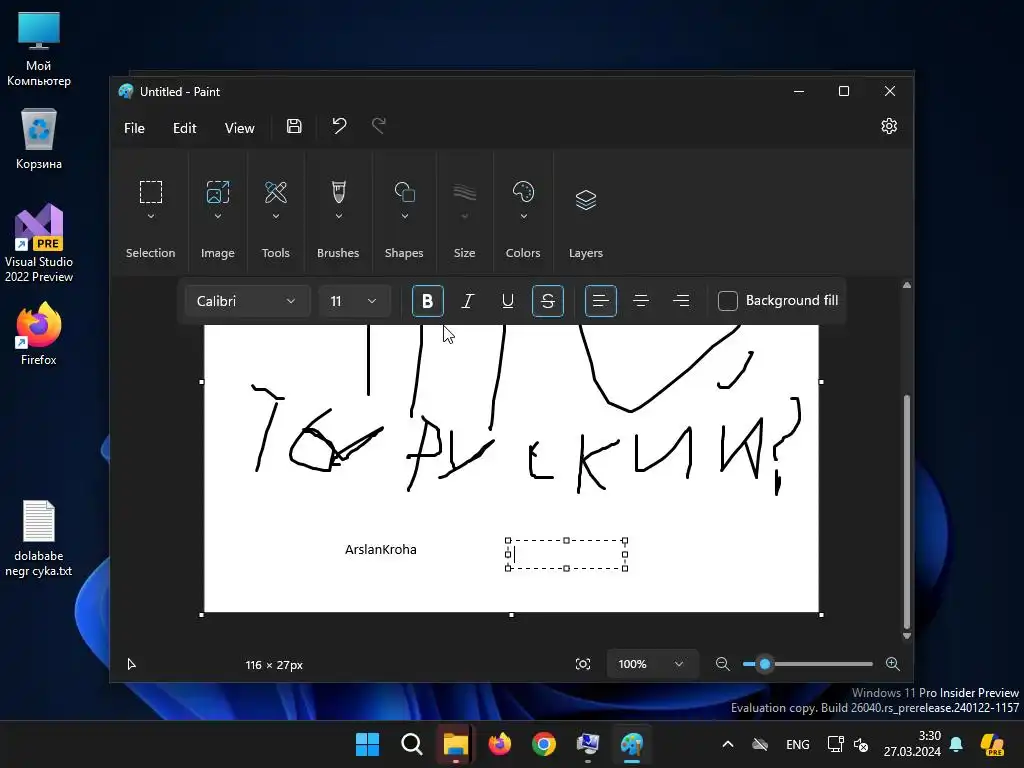Open the notifications bell
The image size is (1024, 768).
coord(956,744)
